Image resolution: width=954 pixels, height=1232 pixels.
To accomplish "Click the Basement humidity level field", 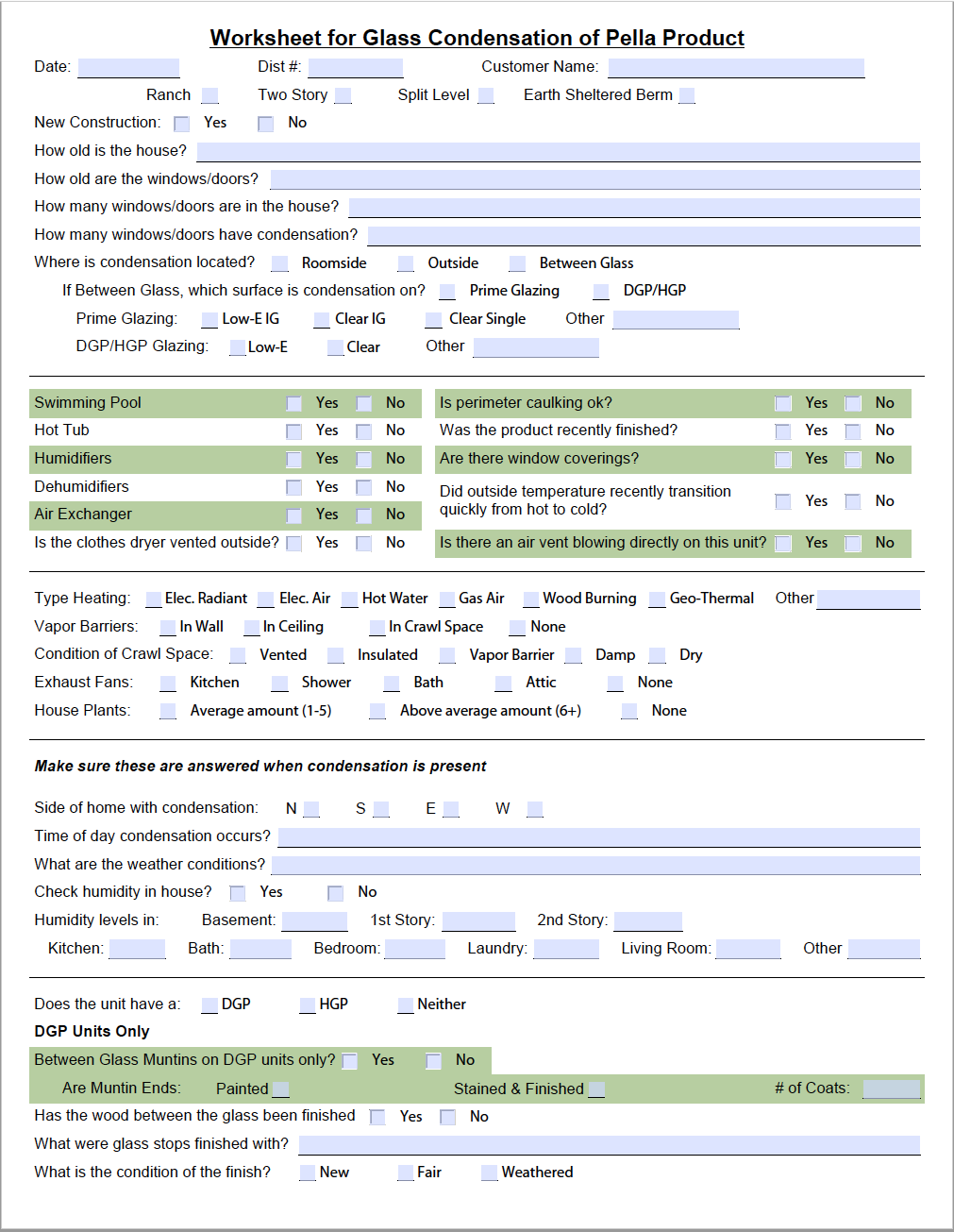I will tap(314, 920).
